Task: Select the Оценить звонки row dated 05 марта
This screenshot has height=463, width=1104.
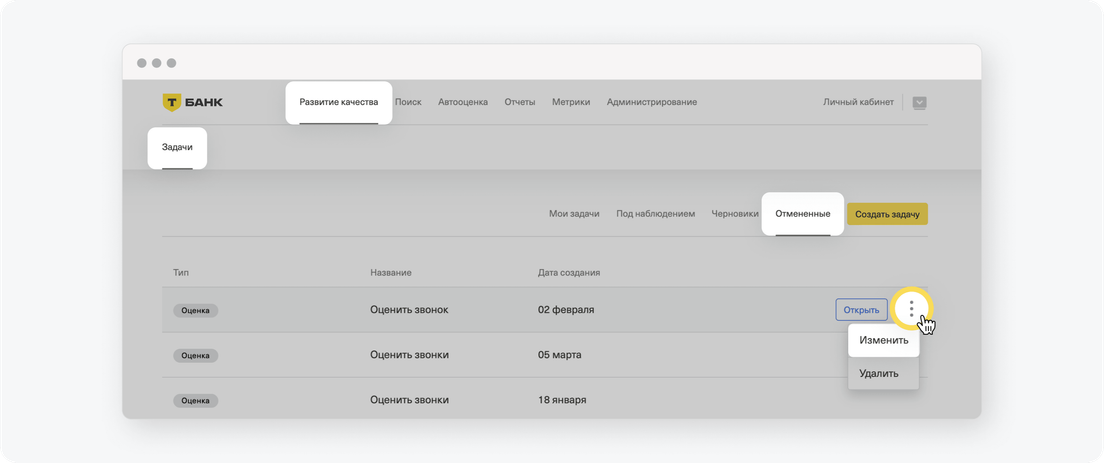Action: pos(544,355)
